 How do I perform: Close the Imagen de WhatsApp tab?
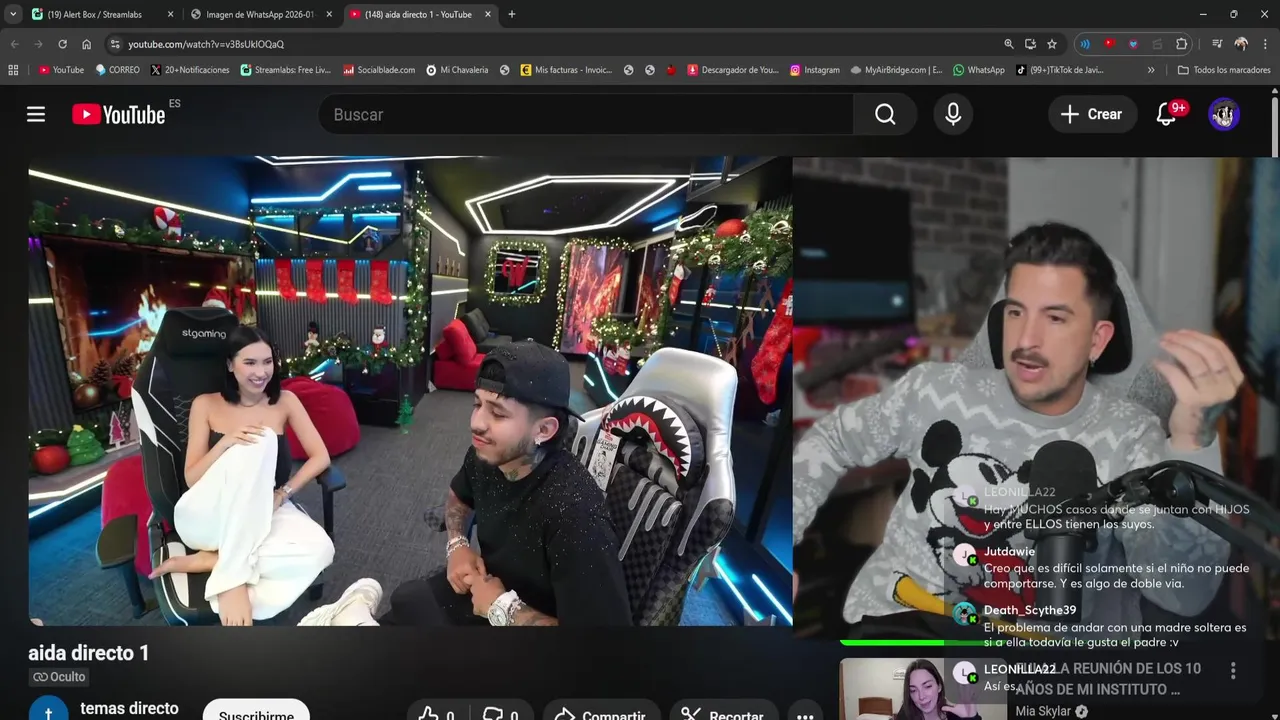(329, 14)
